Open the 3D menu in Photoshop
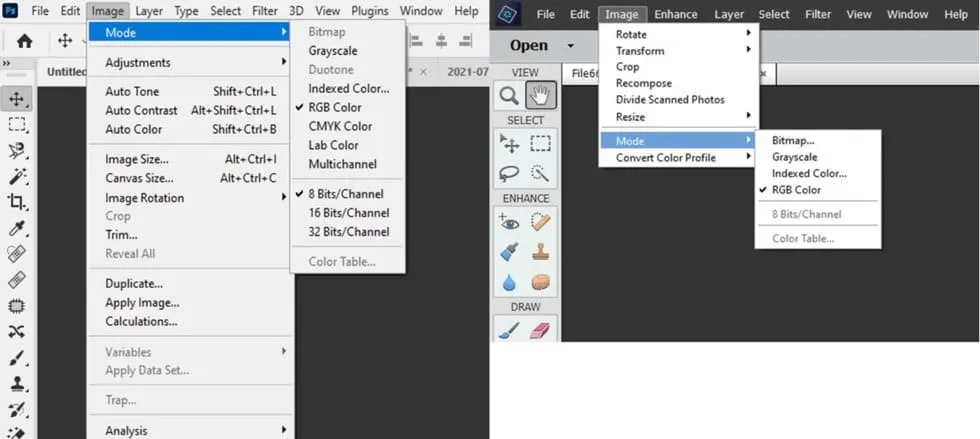Screen dimensions: 980x439 pos(296,11)
